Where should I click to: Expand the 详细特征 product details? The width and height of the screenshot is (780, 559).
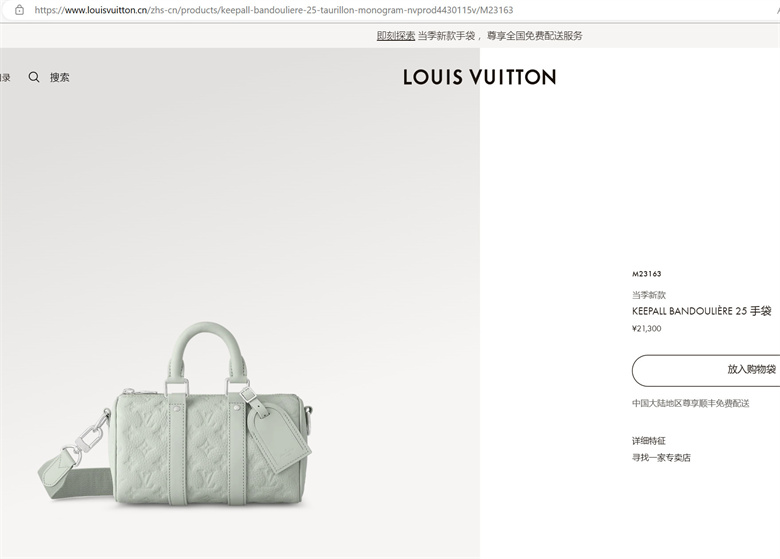(x=649, y=441)
